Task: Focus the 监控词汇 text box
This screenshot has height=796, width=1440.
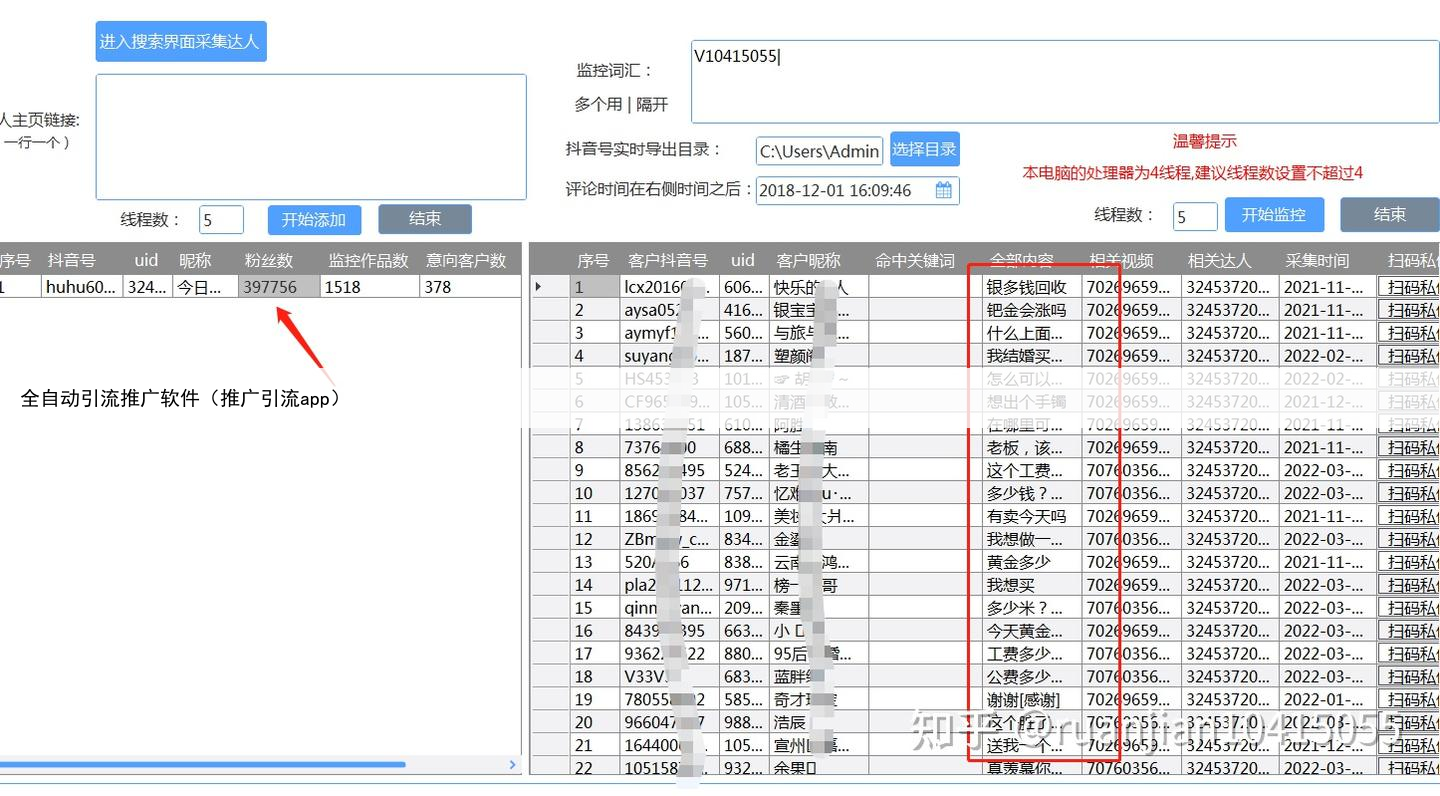Action: click(x=1064, y=82)
